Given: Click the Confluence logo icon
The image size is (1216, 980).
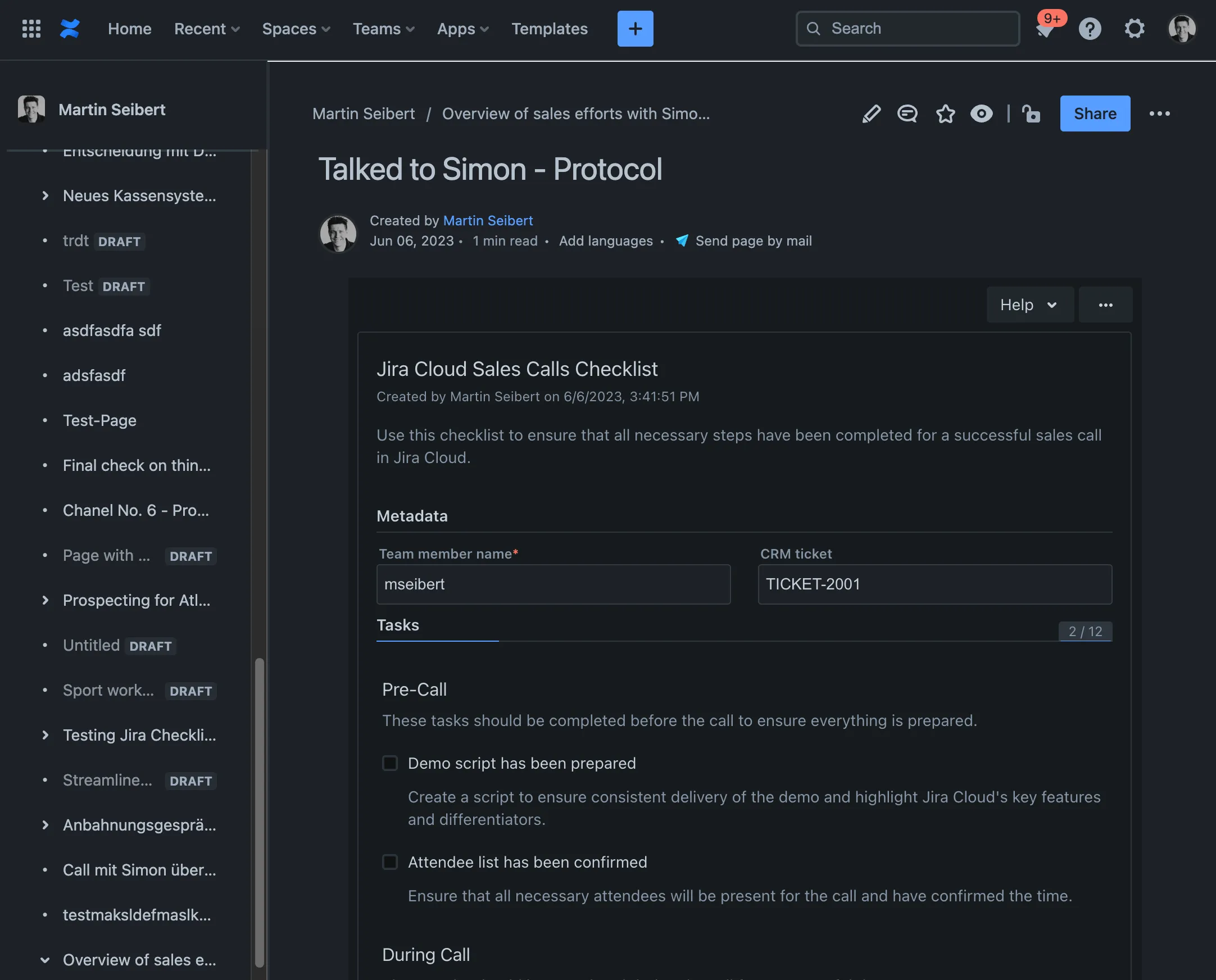Looking at the screenshot, I should pyautogui.click(x=70, y=28).
